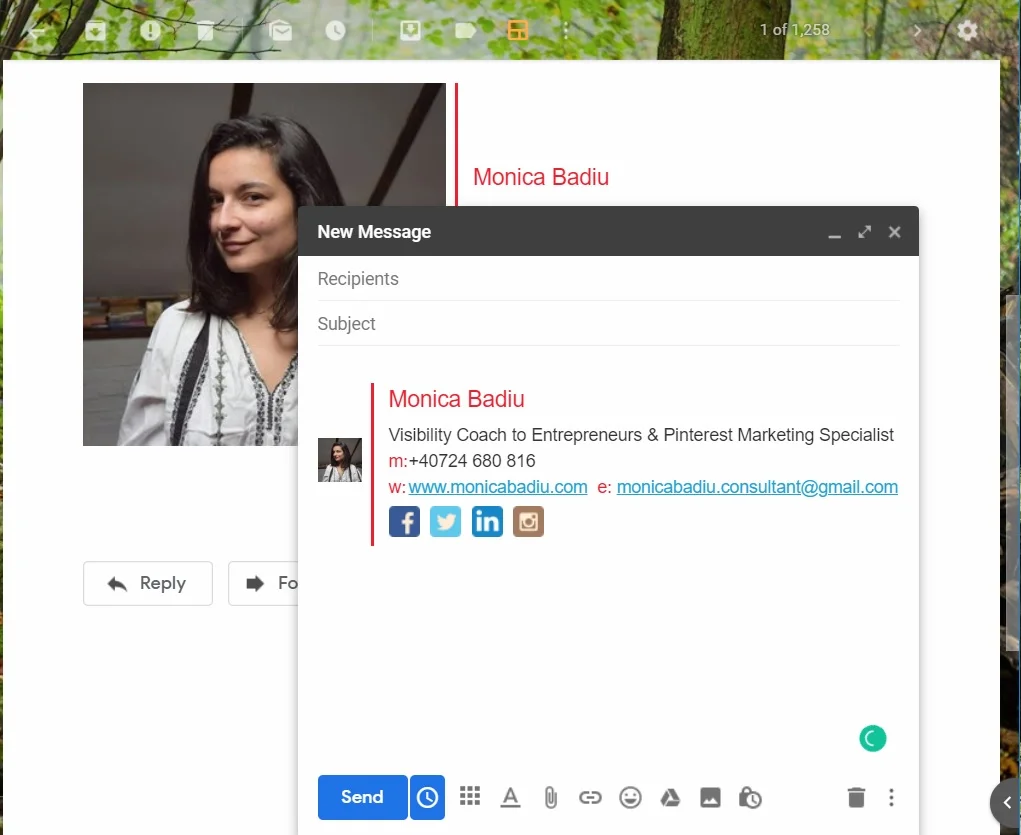Click the small signature photo thumbnail
Screen dimensions: 1021x835
pos(340,460)
